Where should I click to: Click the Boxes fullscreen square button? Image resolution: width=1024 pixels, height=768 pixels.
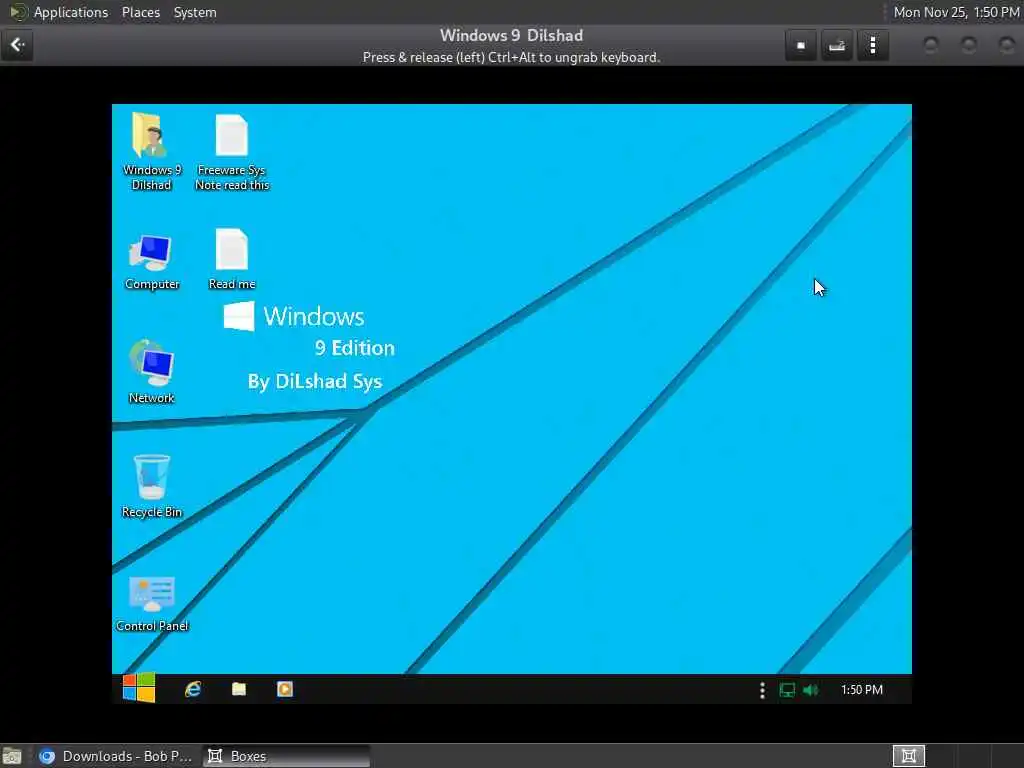[801, 45]
